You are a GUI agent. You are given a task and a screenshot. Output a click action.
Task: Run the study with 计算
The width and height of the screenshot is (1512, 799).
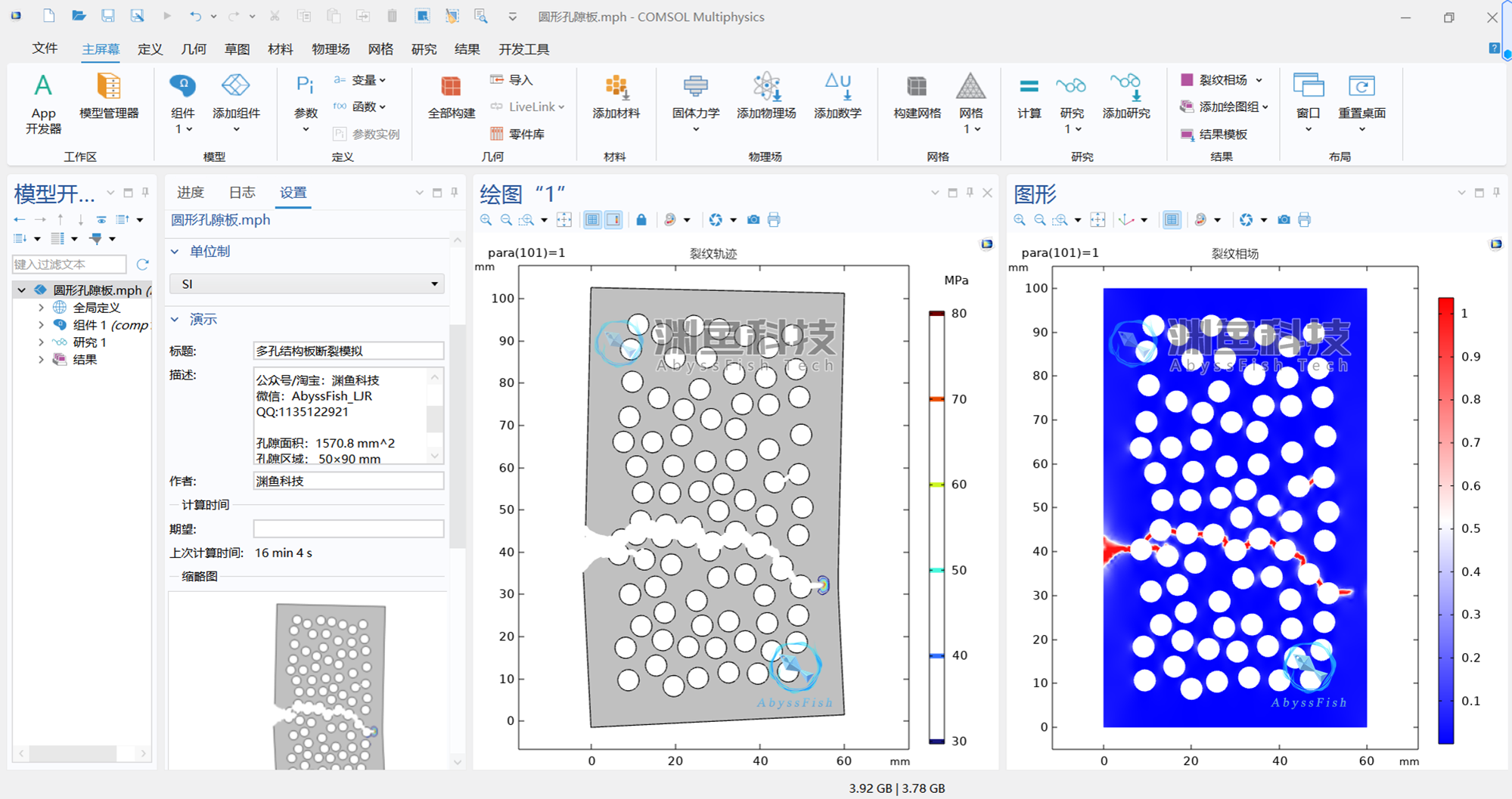tap(1029, 97)
